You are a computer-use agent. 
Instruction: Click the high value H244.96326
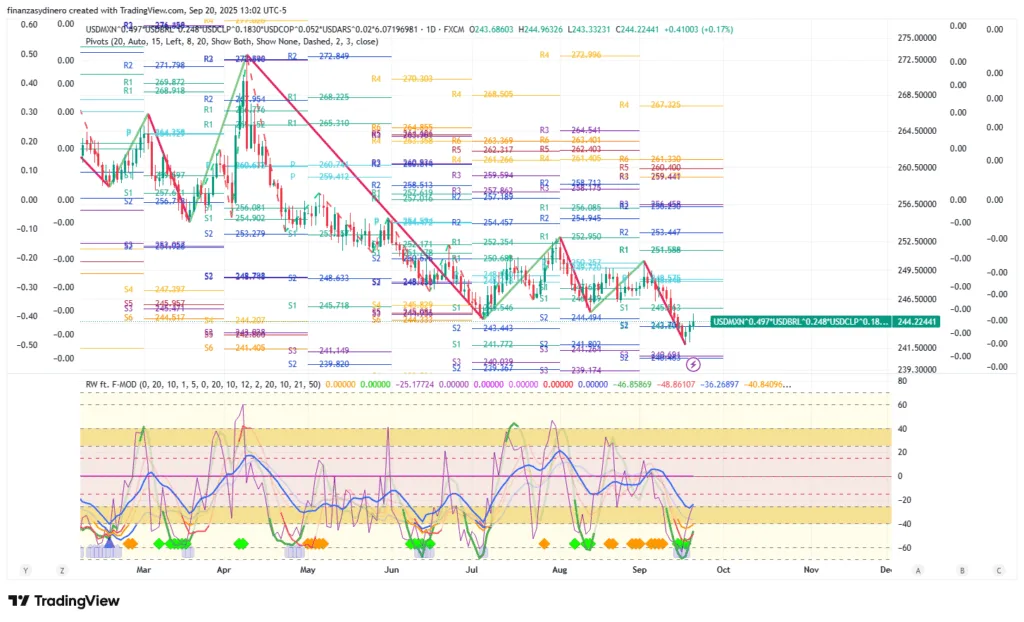pyautogui.click(x=542, y=29)
